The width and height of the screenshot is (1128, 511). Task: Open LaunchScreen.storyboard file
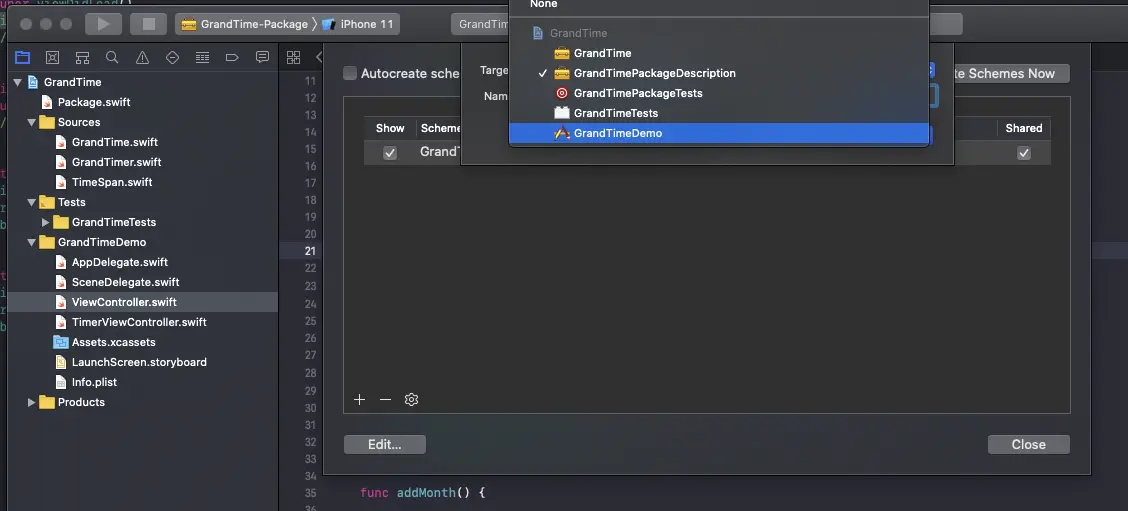coord(139,362)
